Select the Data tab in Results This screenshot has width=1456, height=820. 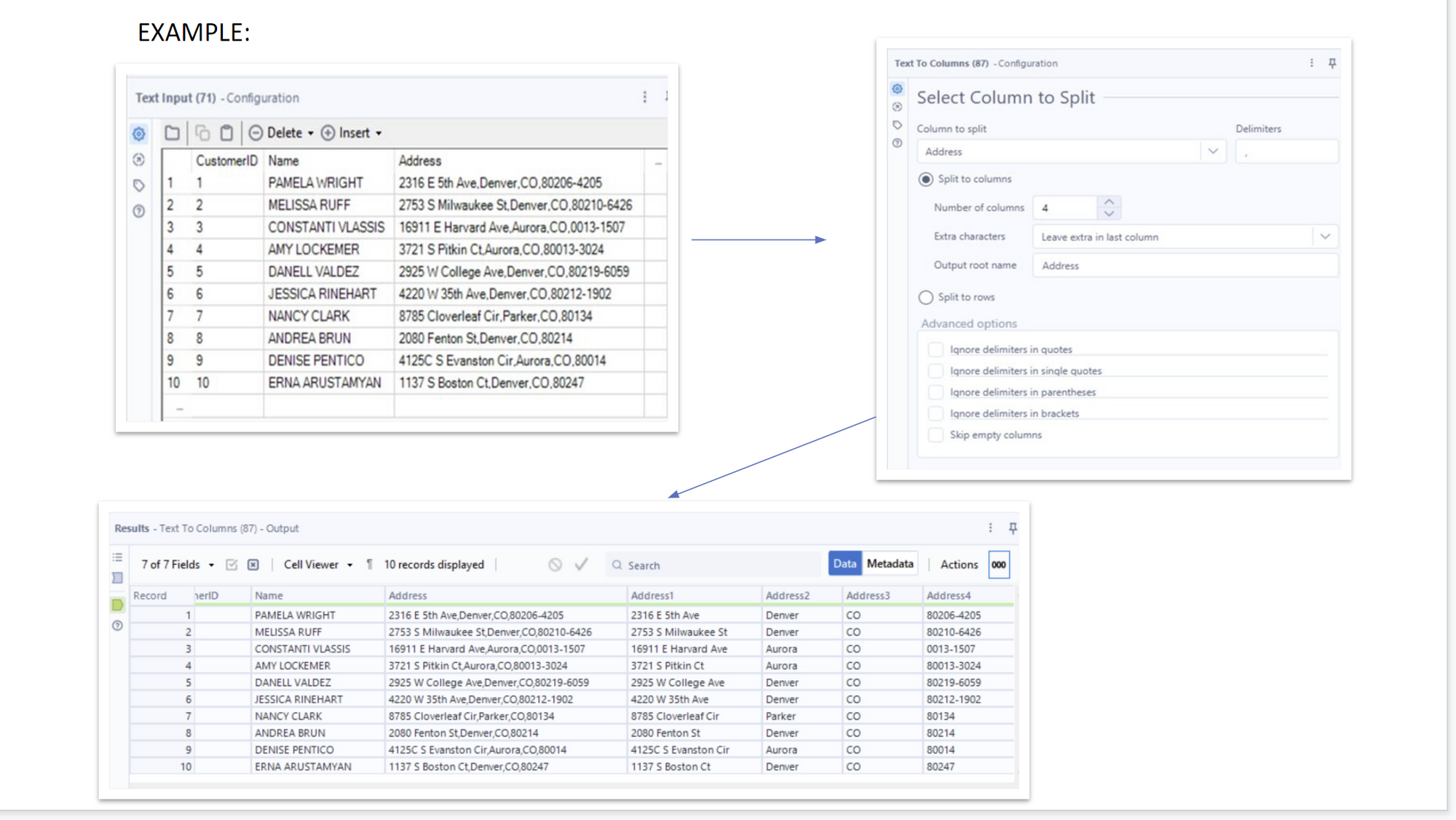[844, 564]
